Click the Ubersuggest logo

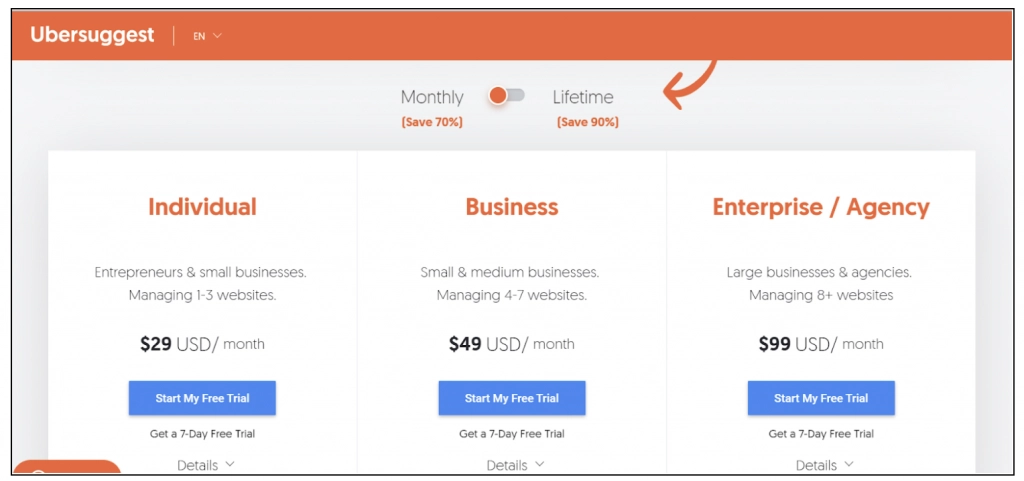tap(92, 35)
